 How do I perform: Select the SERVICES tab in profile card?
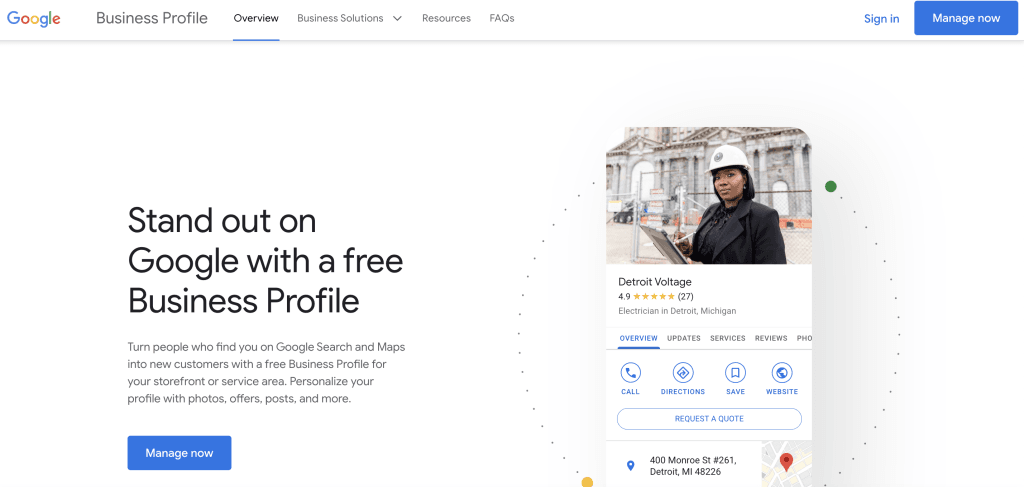click(x=728, y=338)
